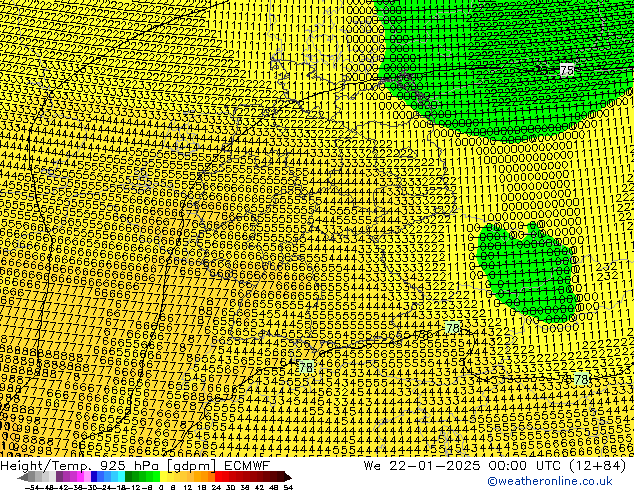This screenshot has width=634, height=490.
Task: Click the '12' value under color scale
Action: pyautogui.click(x=188, y=488)
